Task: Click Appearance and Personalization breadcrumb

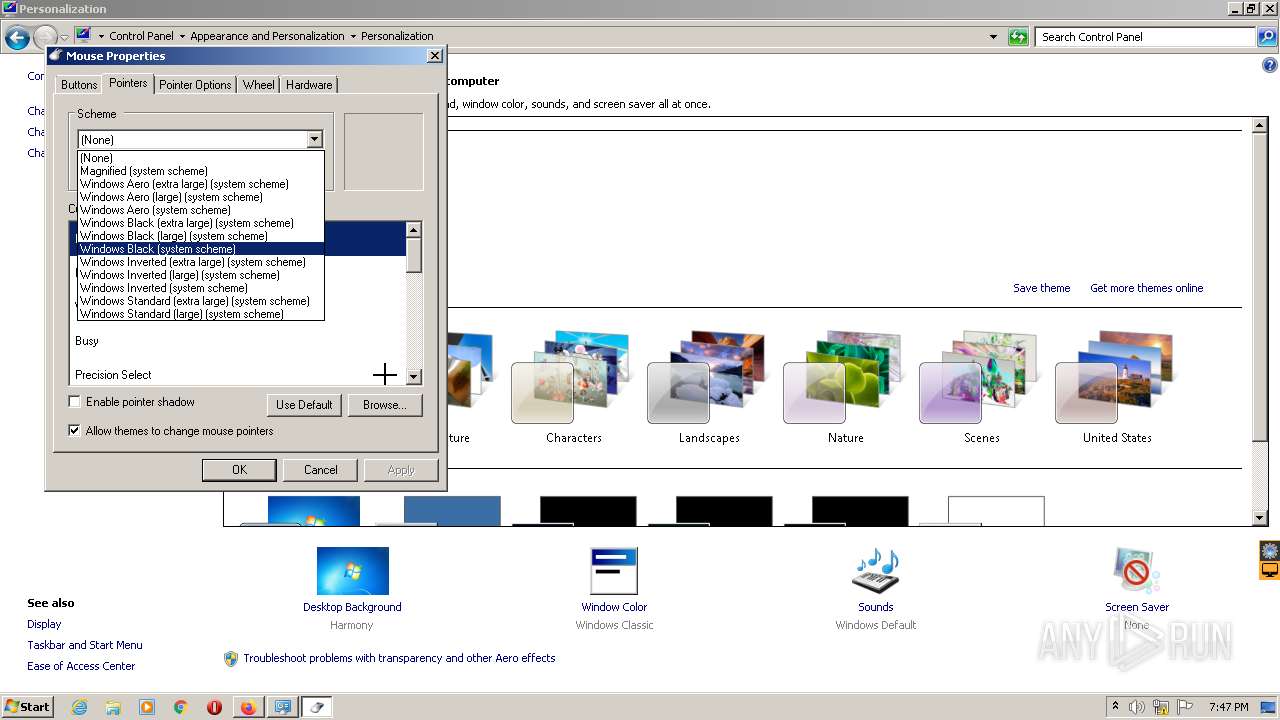Action: tap(267, 36)
